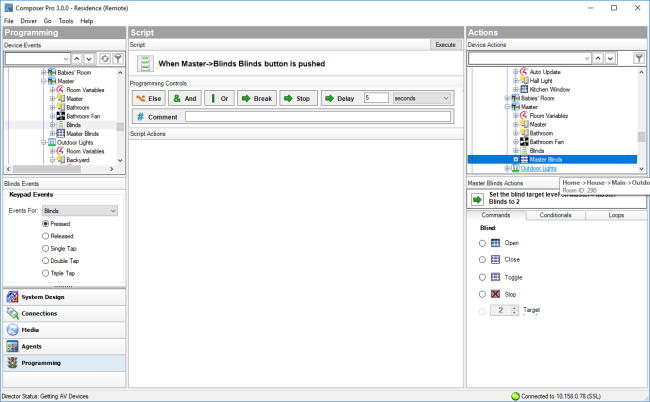
Task: Click the Connections icon
Action: click(12, 313)
